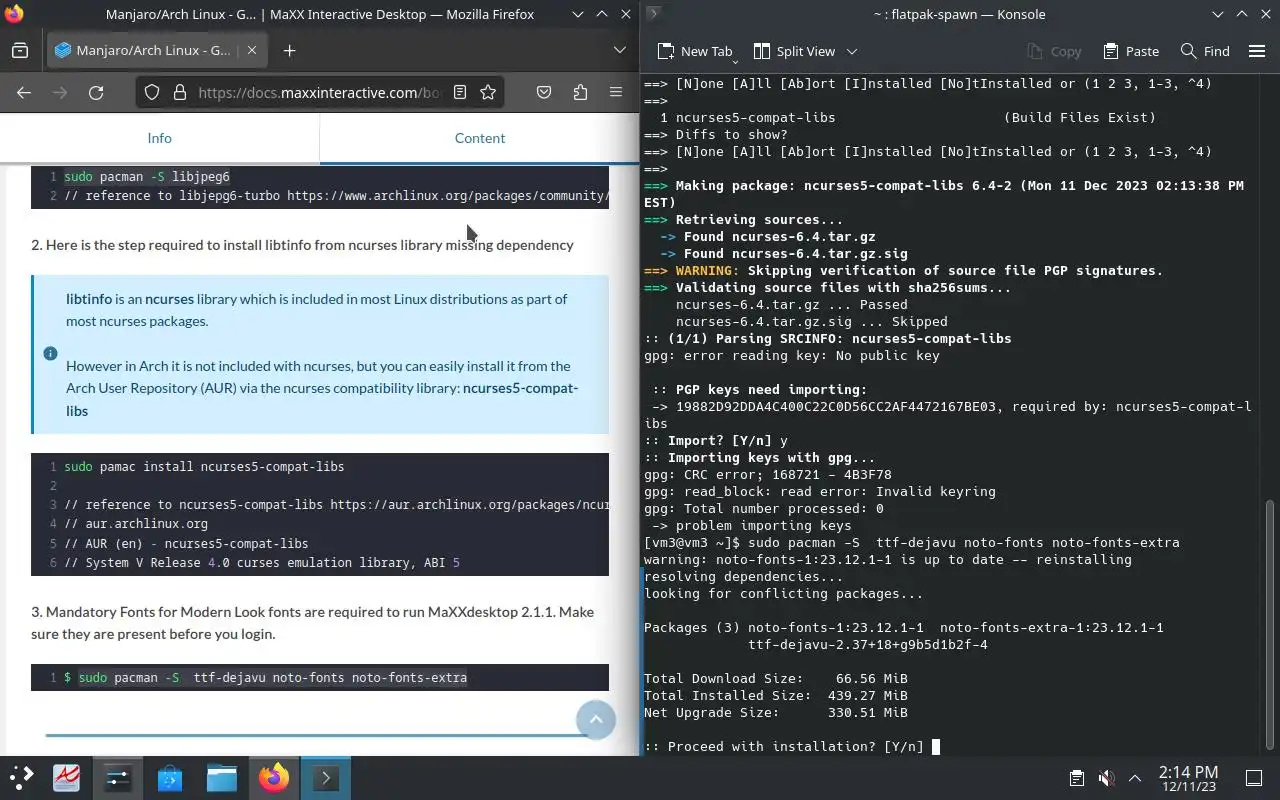This screenshot has width=1280, height=800.
Task: Click the scroll-to-top round button
Action: click(596, 719)
